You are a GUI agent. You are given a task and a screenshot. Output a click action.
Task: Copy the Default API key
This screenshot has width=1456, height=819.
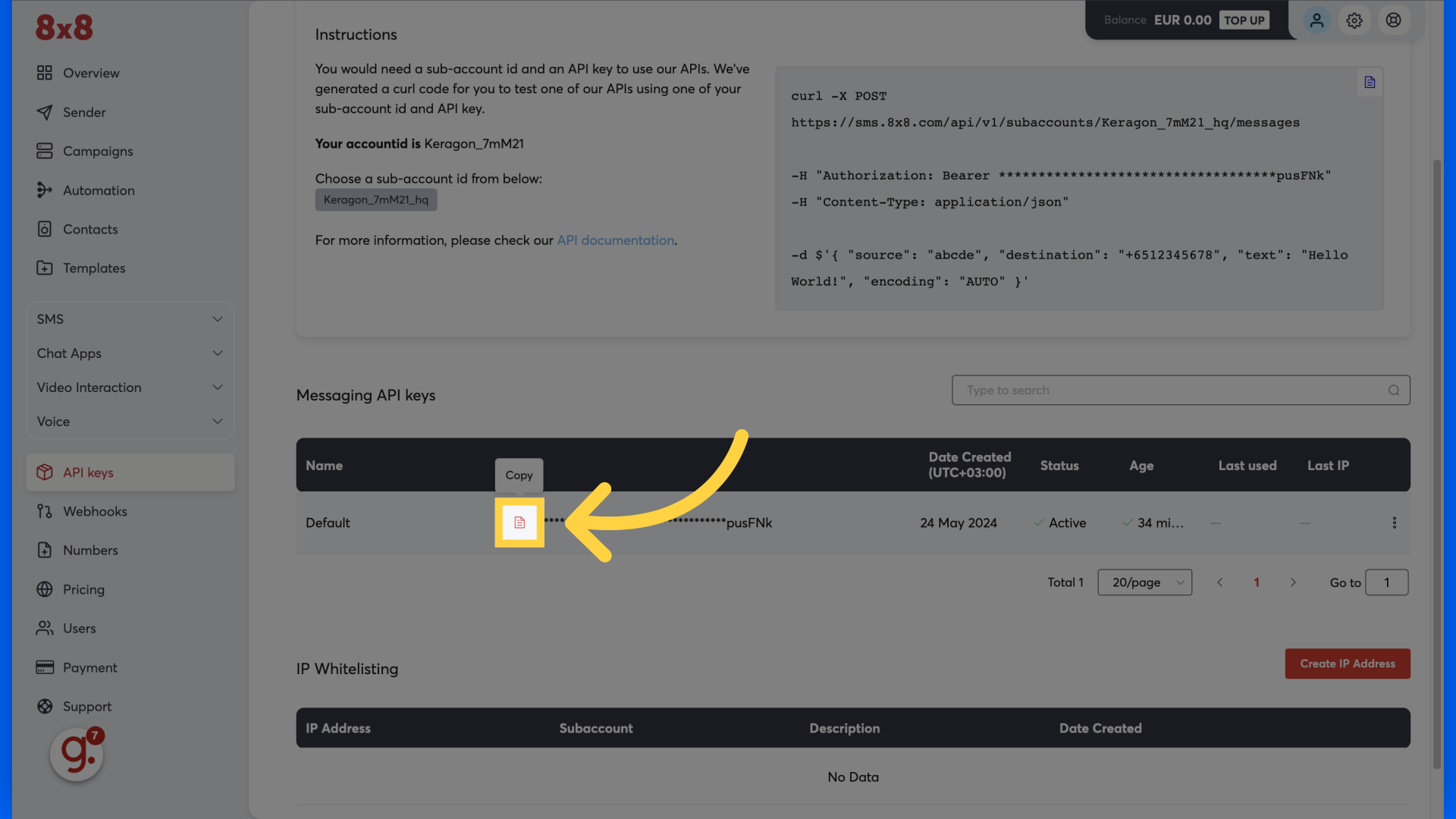point(519,522)
